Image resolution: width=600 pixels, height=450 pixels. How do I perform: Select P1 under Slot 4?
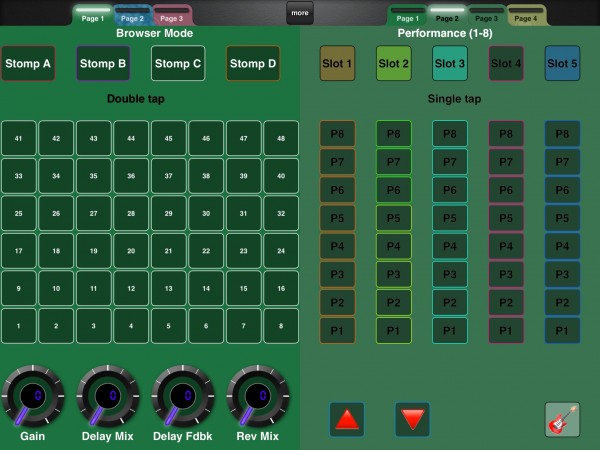pyautogui.click(x=506, y=331)
